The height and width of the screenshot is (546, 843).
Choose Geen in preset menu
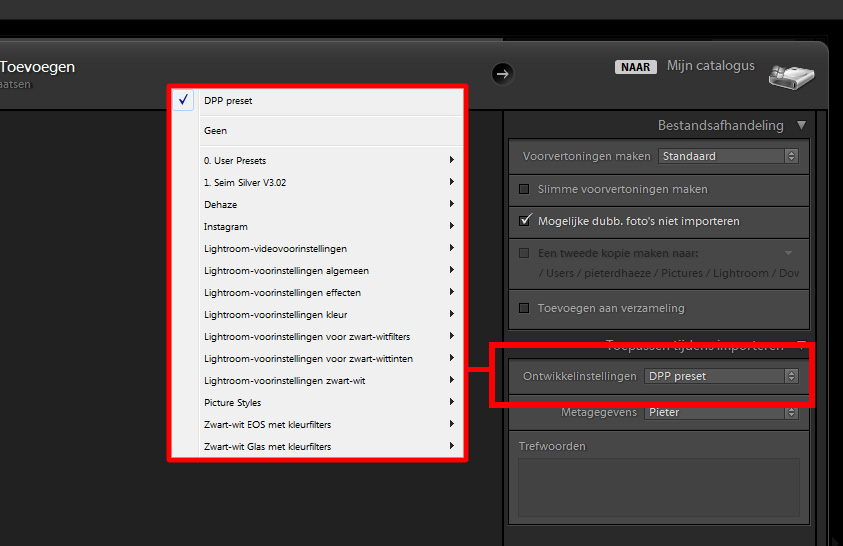click(x=318, y=131)
